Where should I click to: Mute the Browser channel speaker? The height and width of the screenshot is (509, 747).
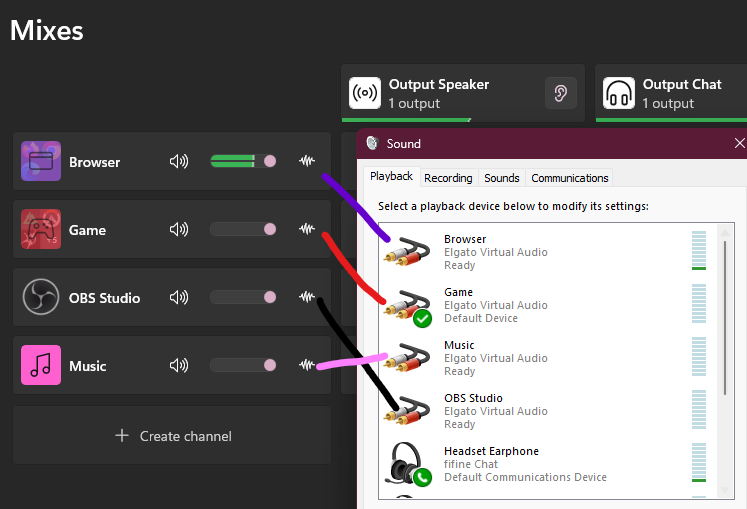[179, 162]
